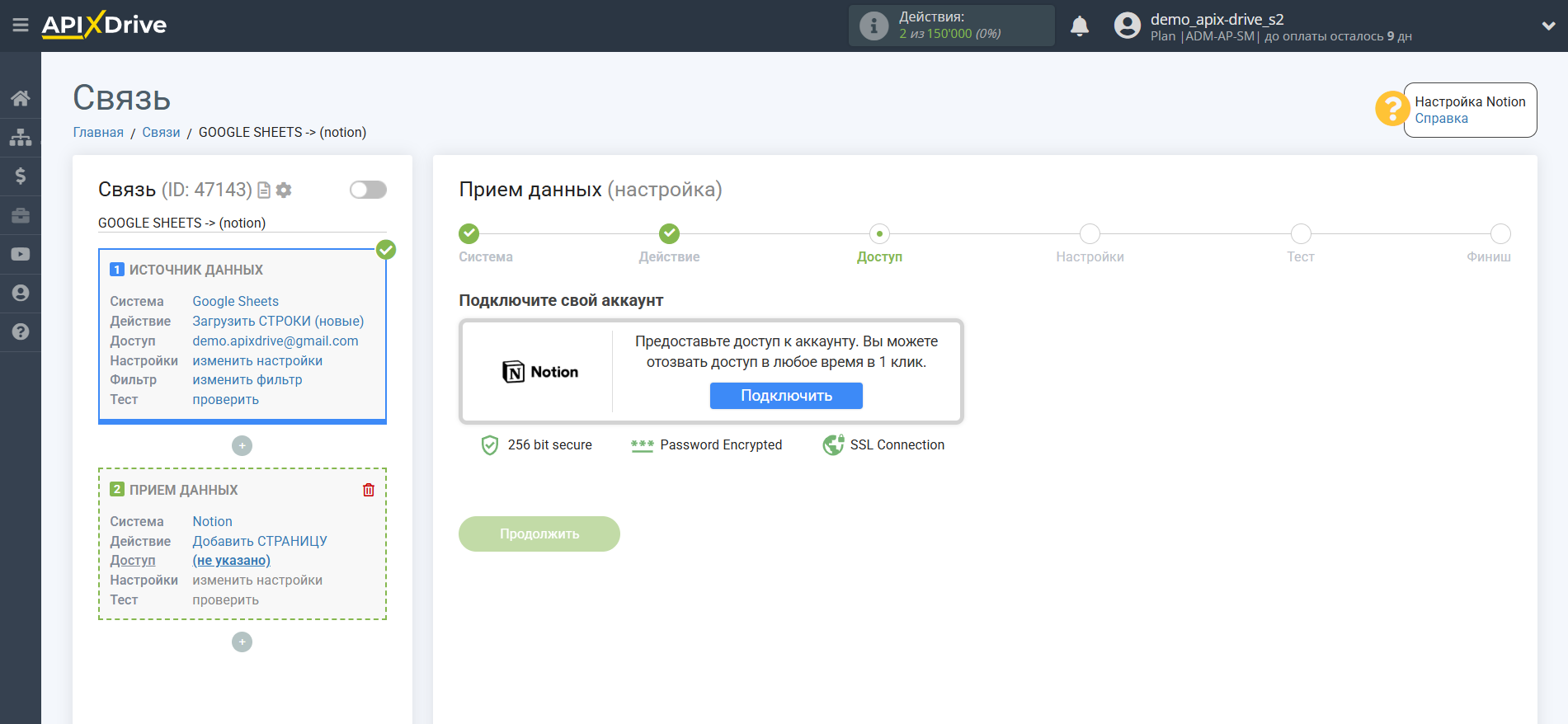Open Загрузить СТРОКИ (новые) action link

(x=278, y=321)
